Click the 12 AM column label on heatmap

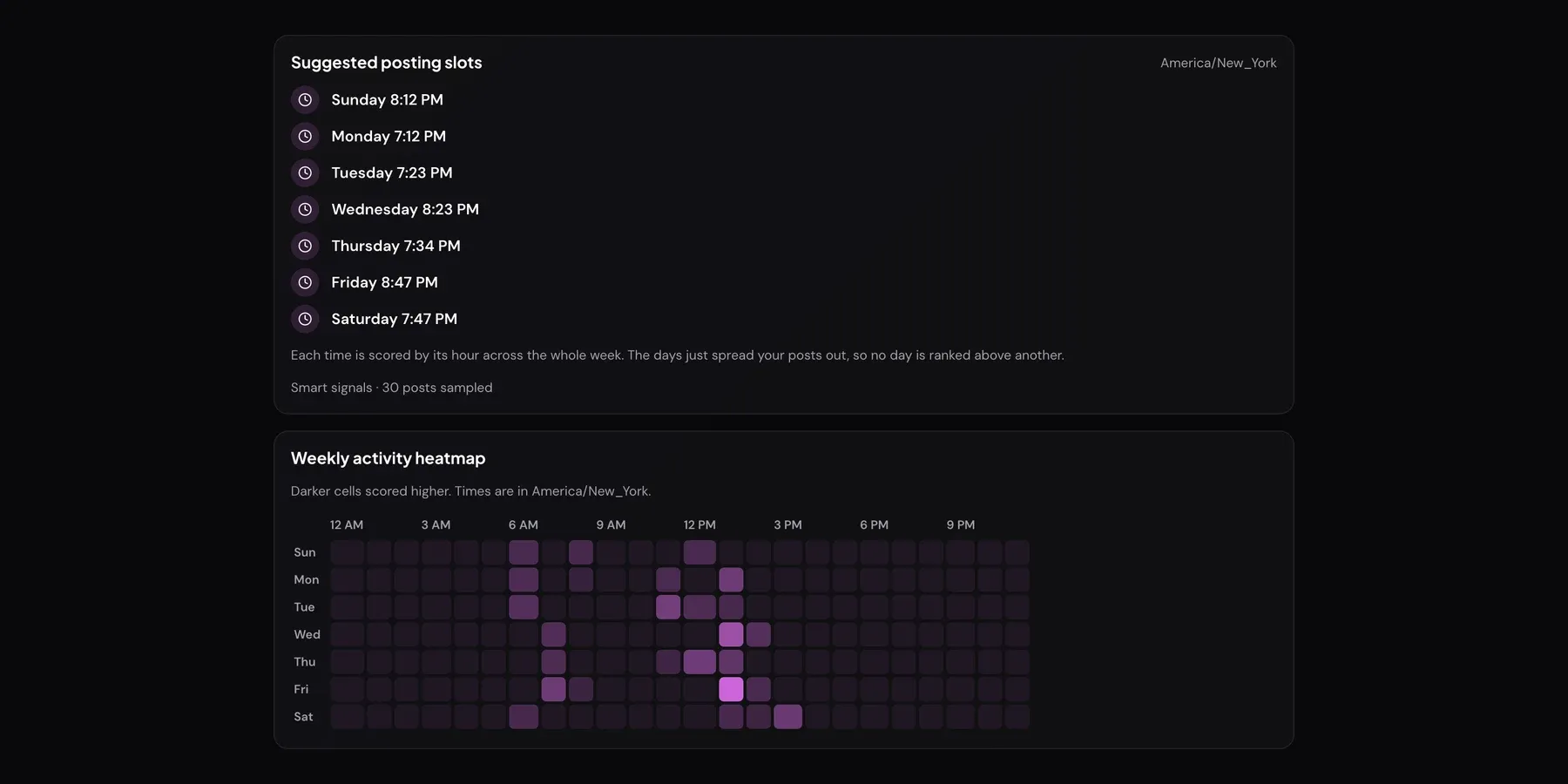(347, 525)
